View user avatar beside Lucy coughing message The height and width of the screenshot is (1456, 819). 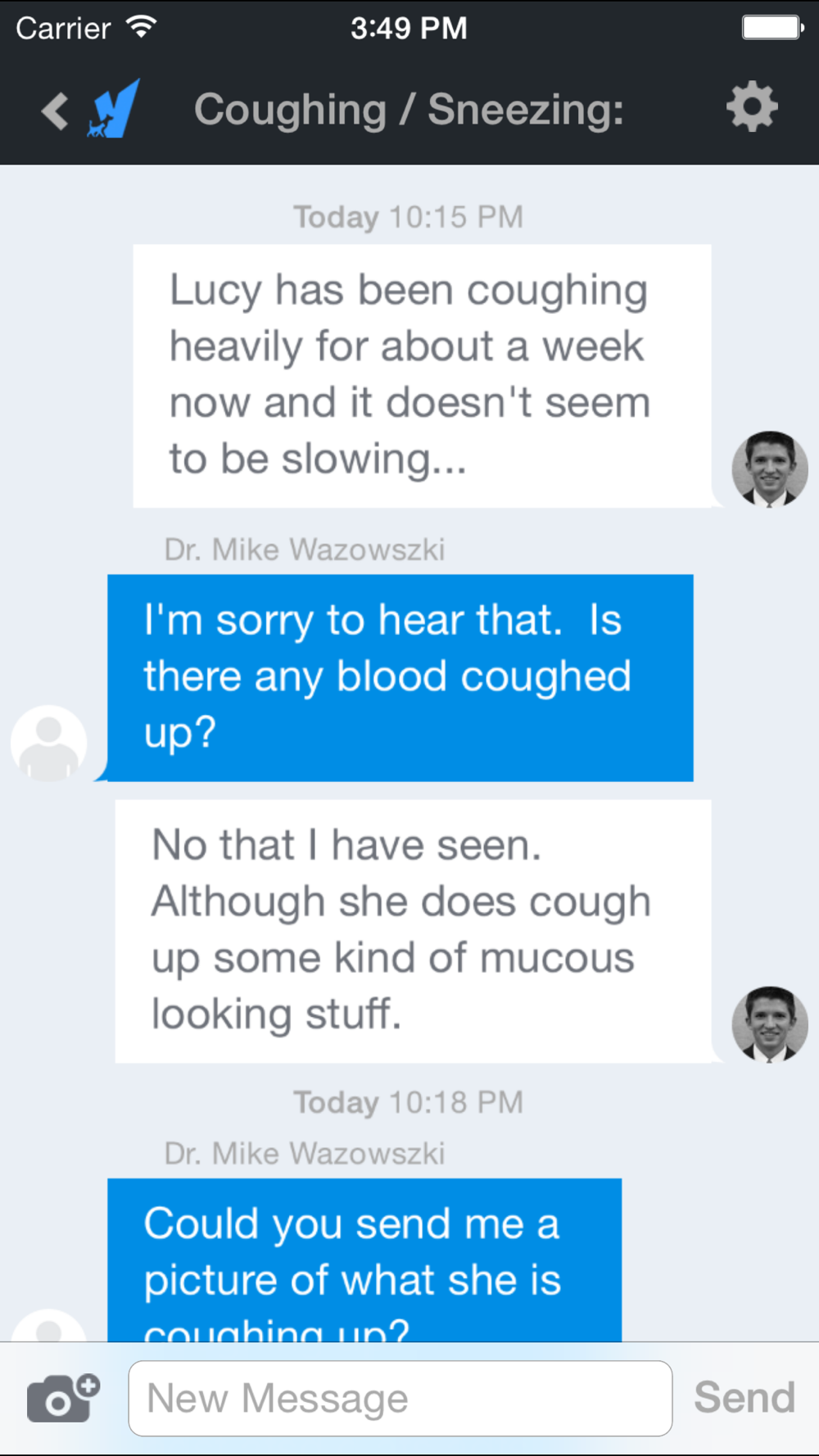[x=769, y=469]
